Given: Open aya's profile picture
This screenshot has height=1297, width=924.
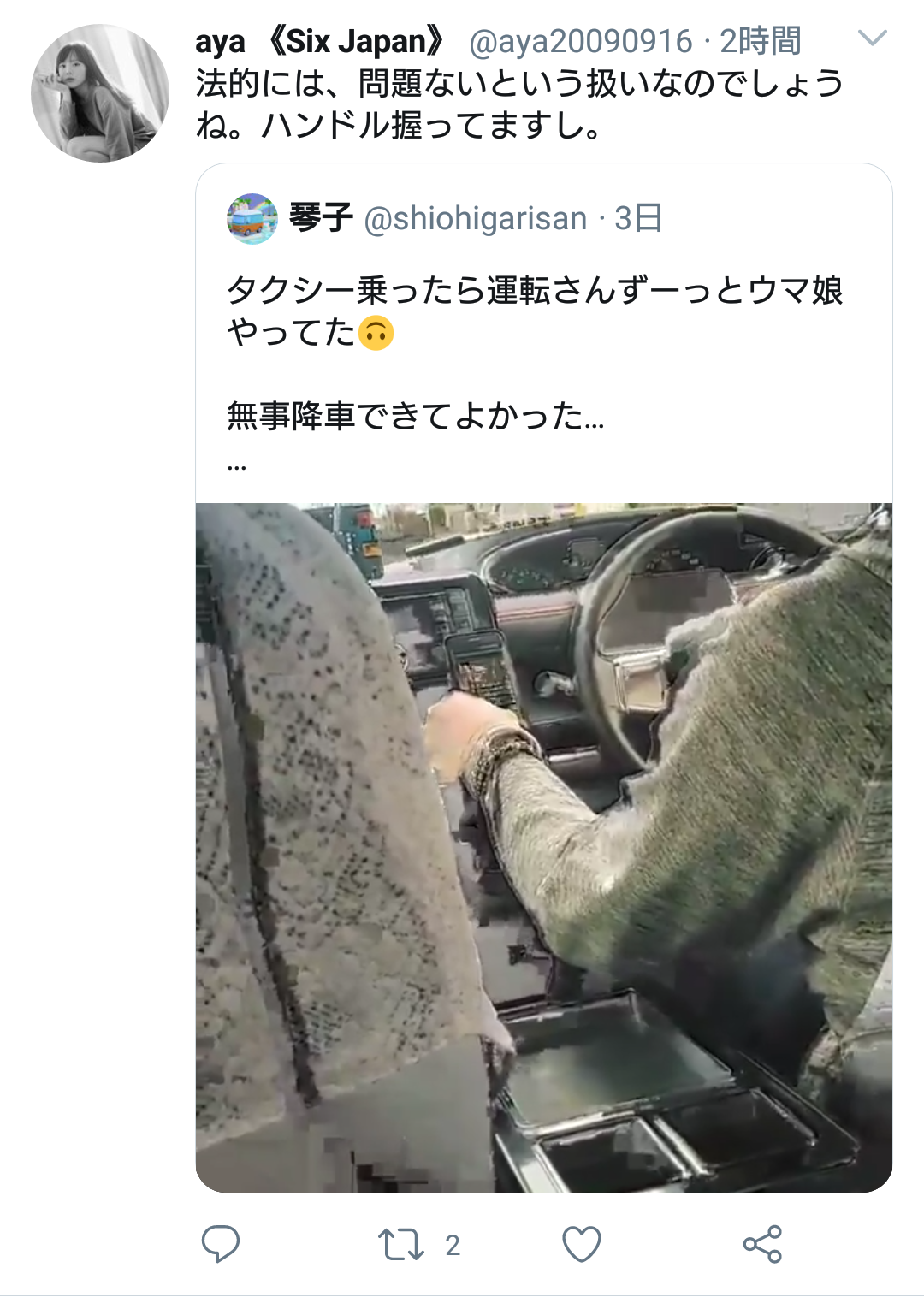Looking at the screenshot, I should click(99, 93).
